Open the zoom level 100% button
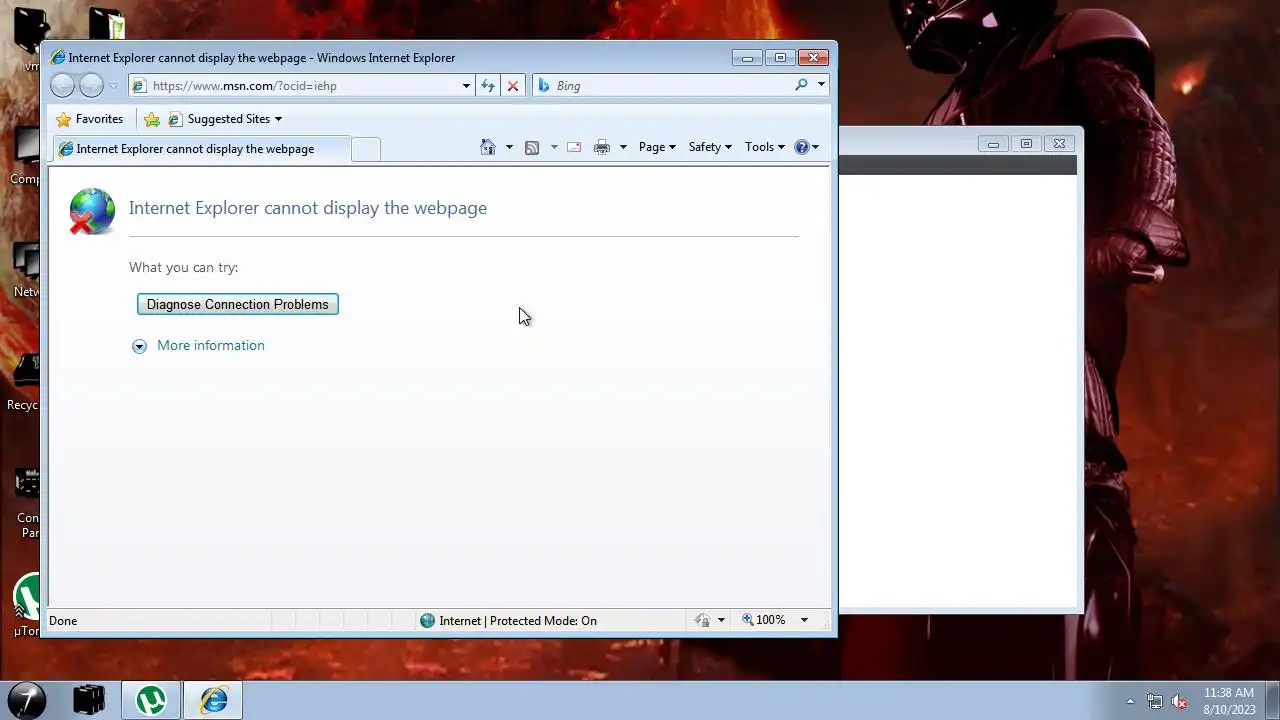Viewport: 1280px width, 720px height. (764, 620)
